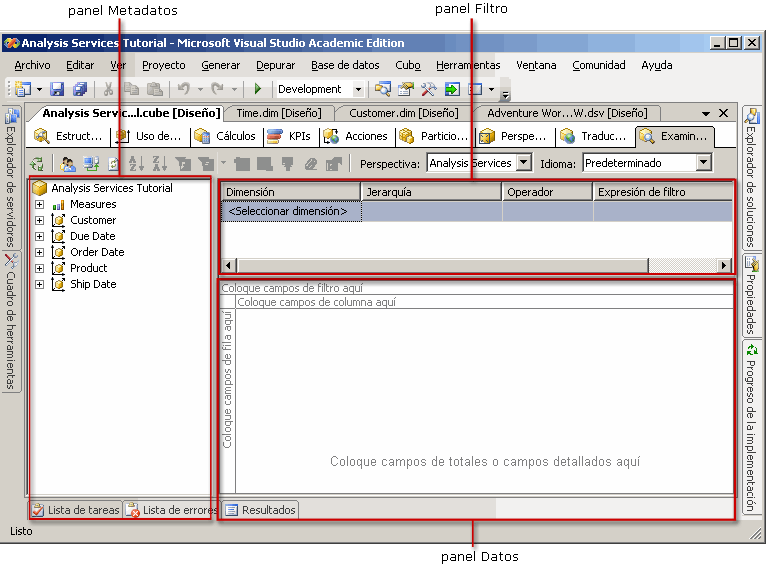Click the Undo toolbar icon
Viewport: 766px width, 565px height.
point(184,89)
